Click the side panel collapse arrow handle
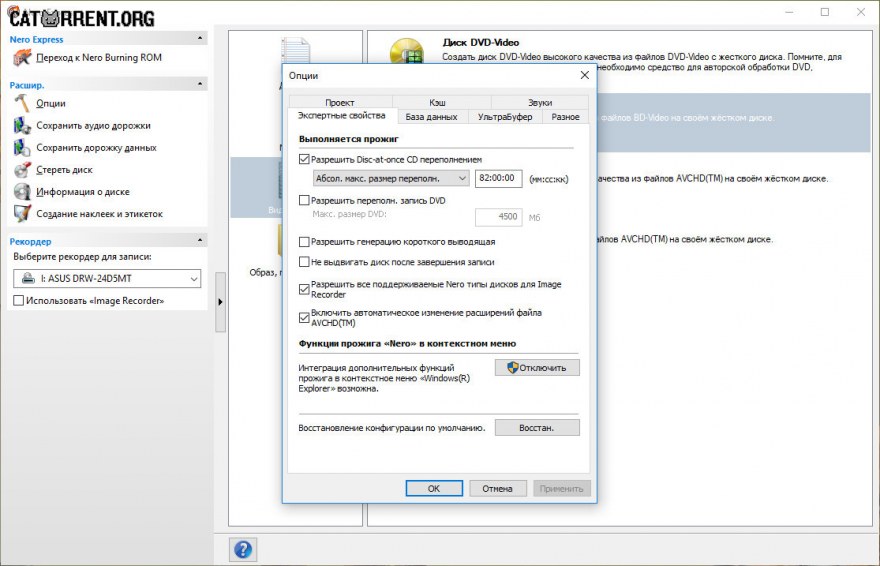Screen dimensions: 880x566 220,302
